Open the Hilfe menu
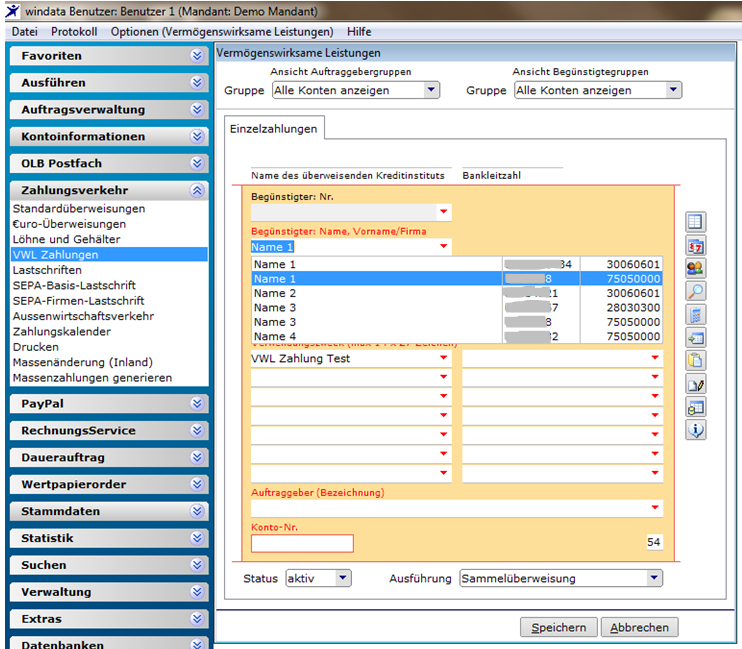Image resolution: width=742 pixels, height=649 pixels. [359, 32]
